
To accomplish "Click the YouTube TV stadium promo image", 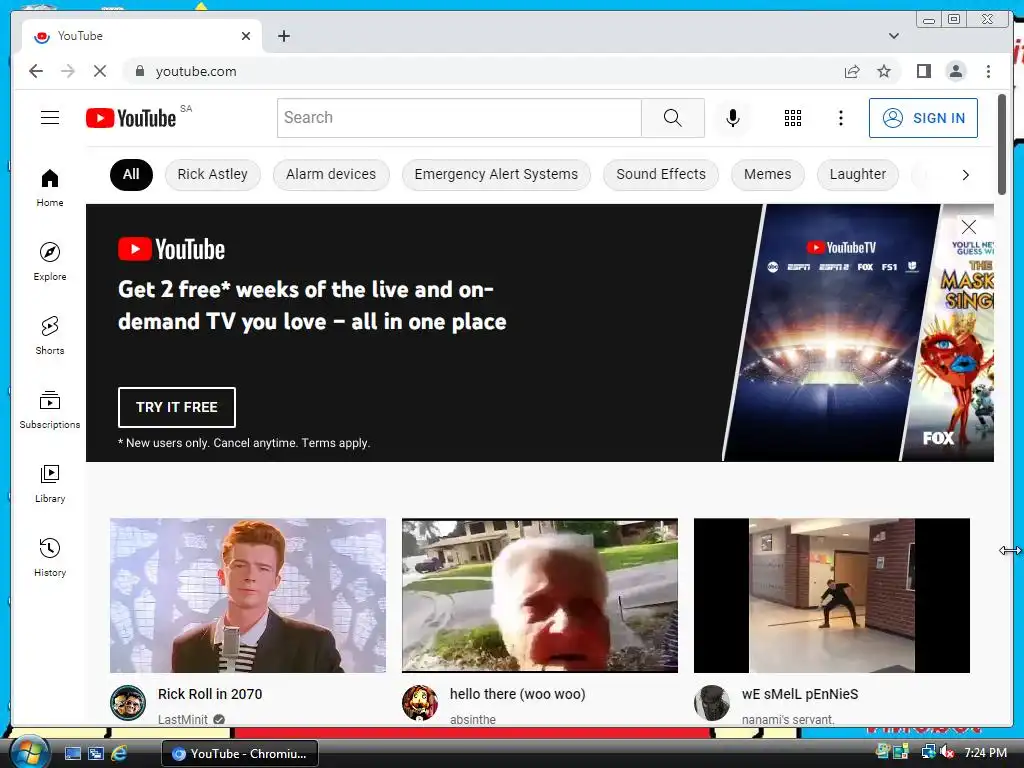I will pyautogui.click(x=831, y=333).
